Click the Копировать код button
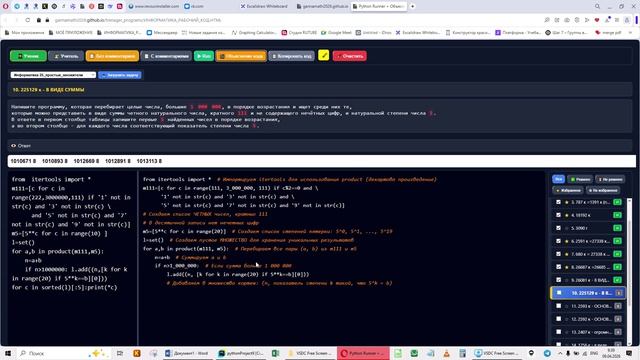 point(291,56)
